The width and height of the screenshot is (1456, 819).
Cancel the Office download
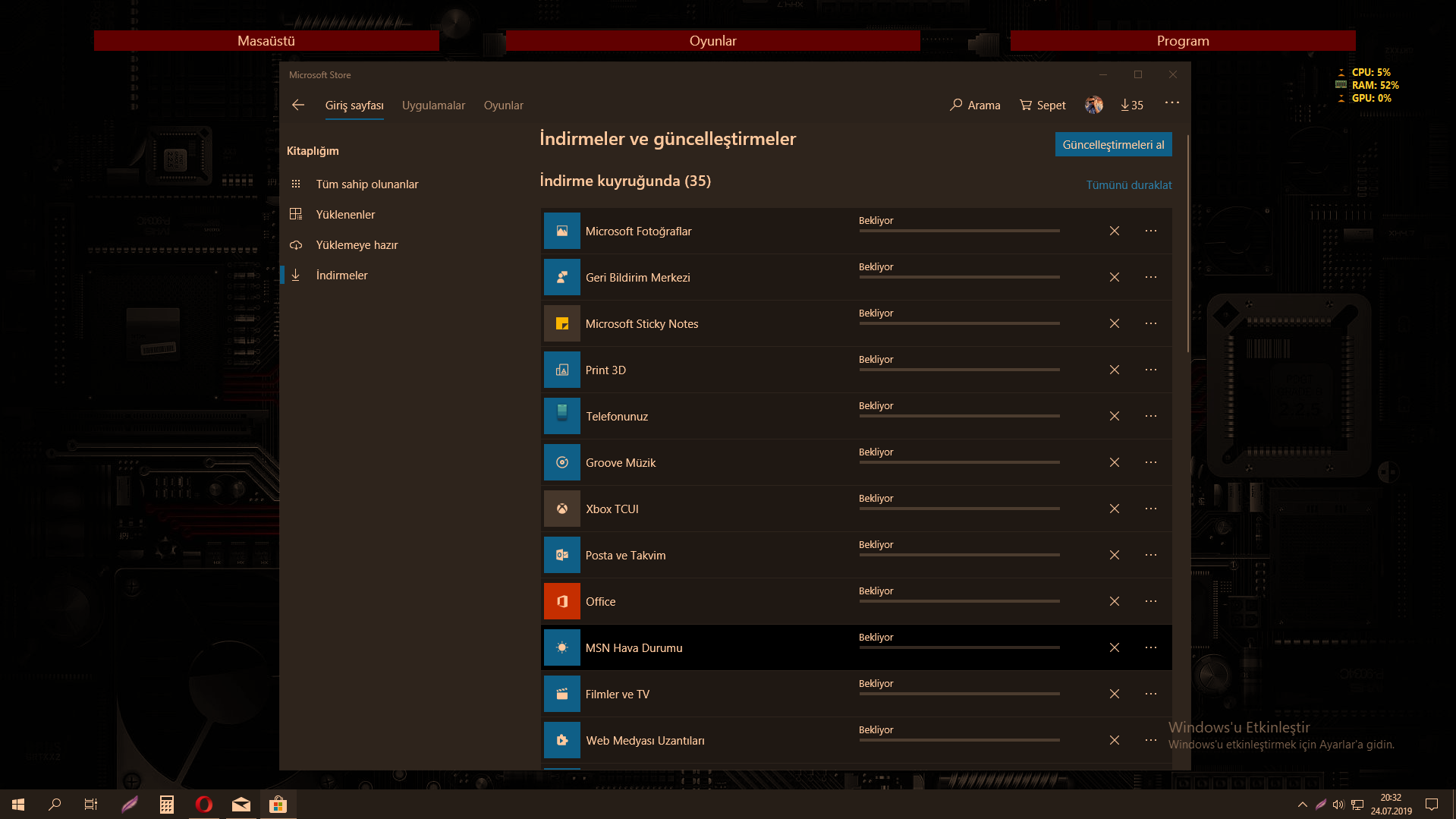pyautogui.click(x=1115, y=601)
